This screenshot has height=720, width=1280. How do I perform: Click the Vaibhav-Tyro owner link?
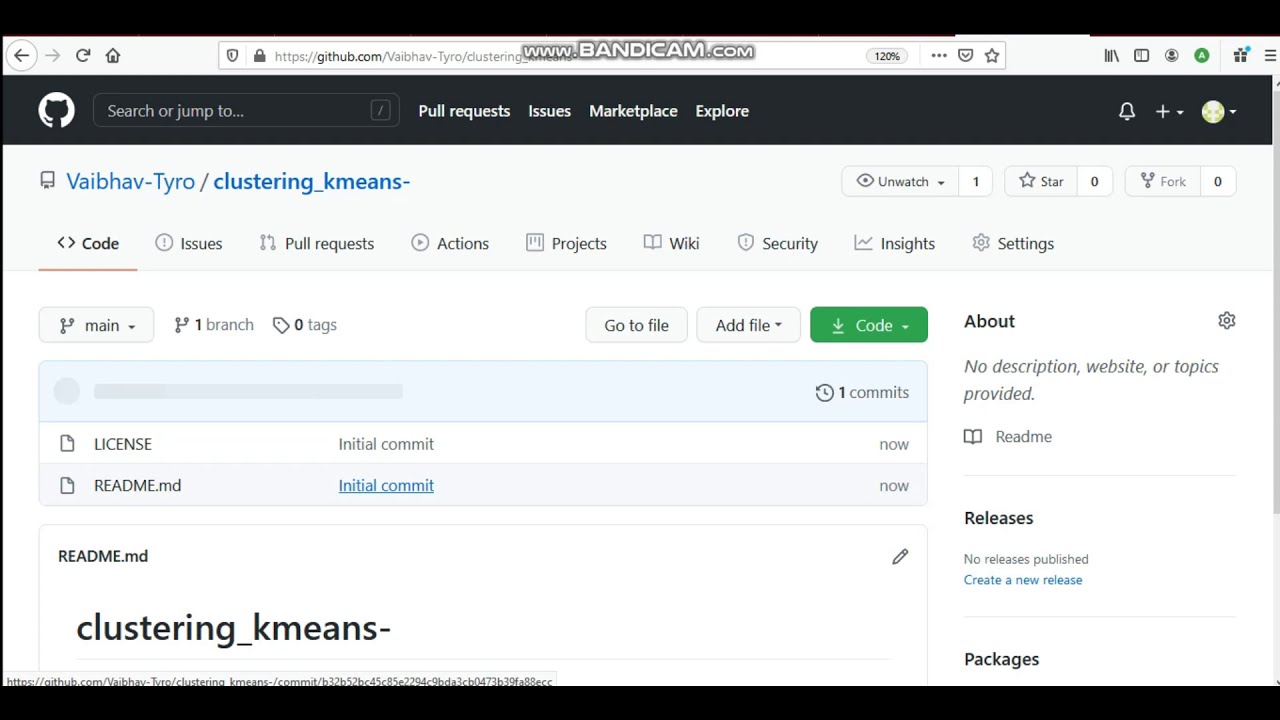click(130, 182)
